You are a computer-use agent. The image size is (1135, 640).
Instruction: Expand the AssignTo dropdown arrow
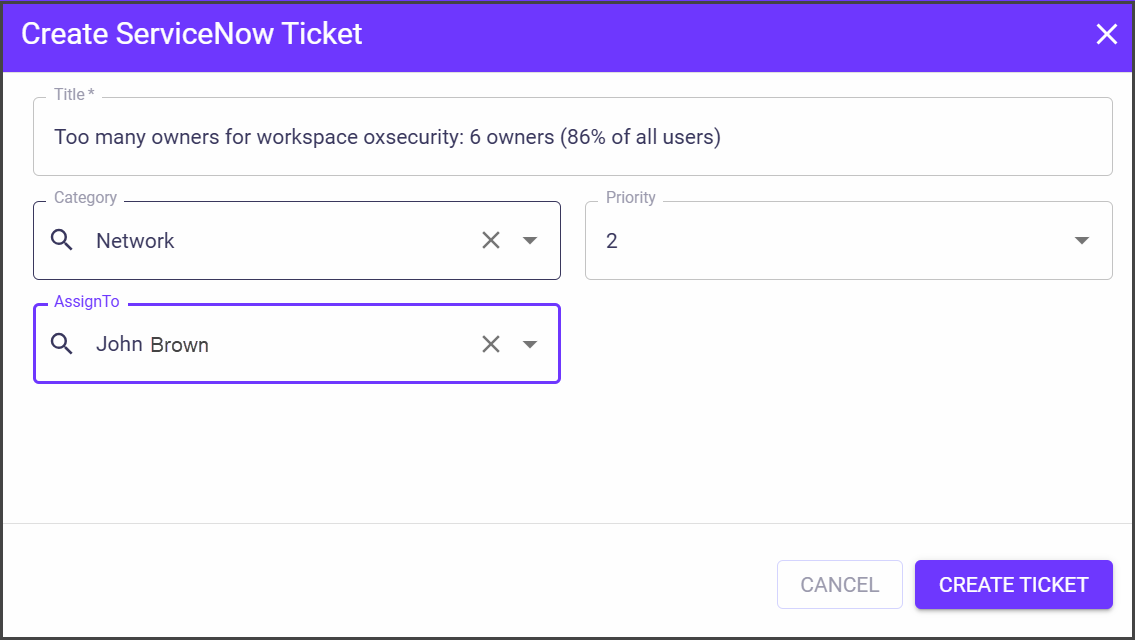[530, 344]
